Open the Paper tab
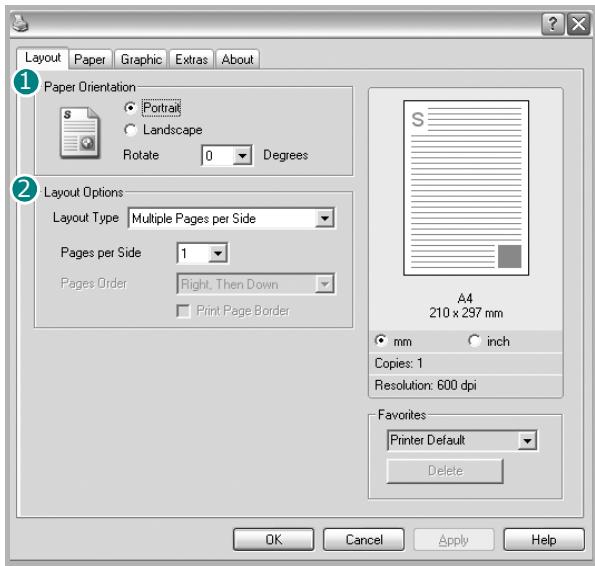This screenshot has width=595, height=566. pyautogui.click(x=90, y=60)
